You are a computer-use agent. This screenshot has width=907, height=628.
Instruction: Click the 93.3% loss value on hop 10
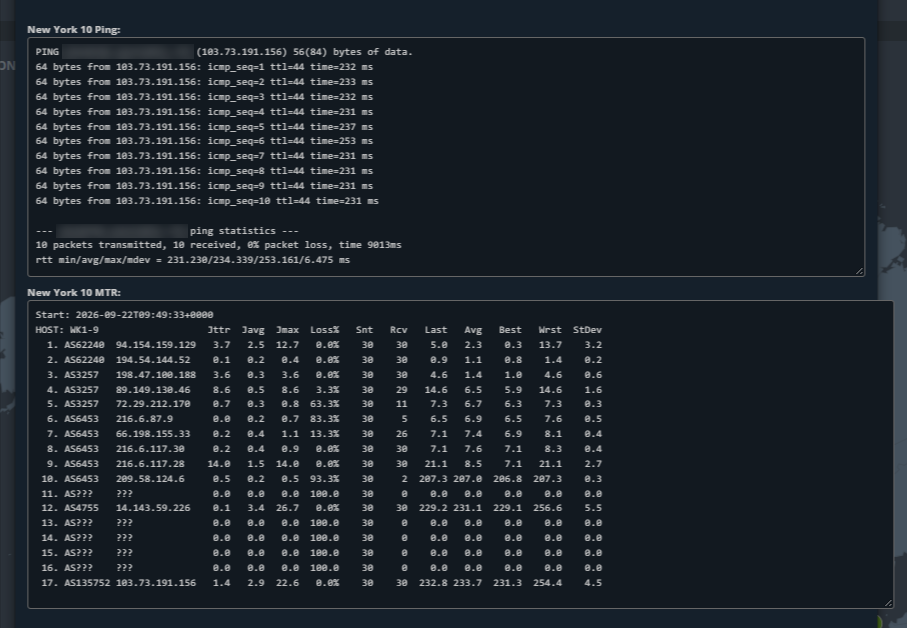(325, 479)
